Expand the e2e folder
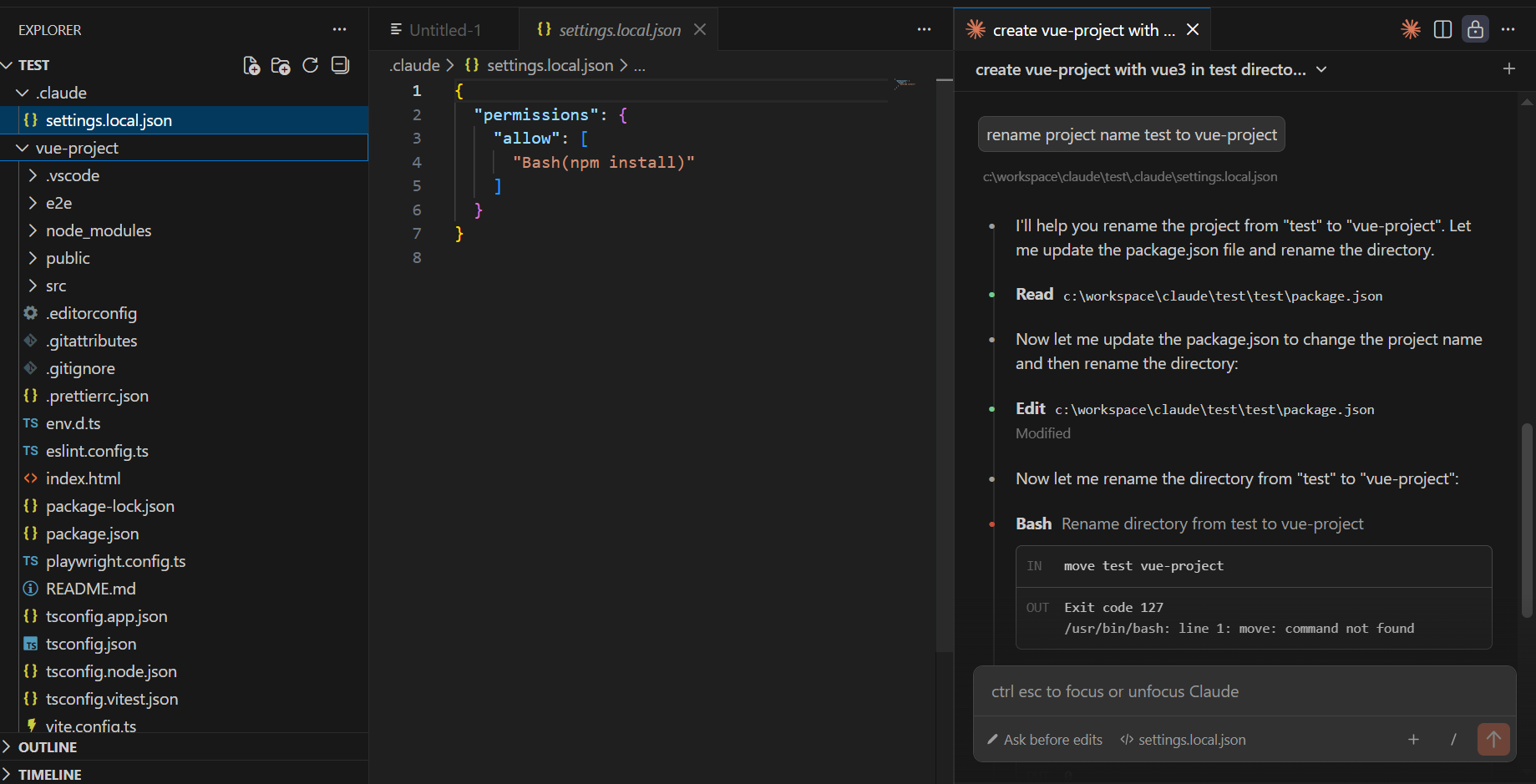1536x784 pixels. point(184,203)
